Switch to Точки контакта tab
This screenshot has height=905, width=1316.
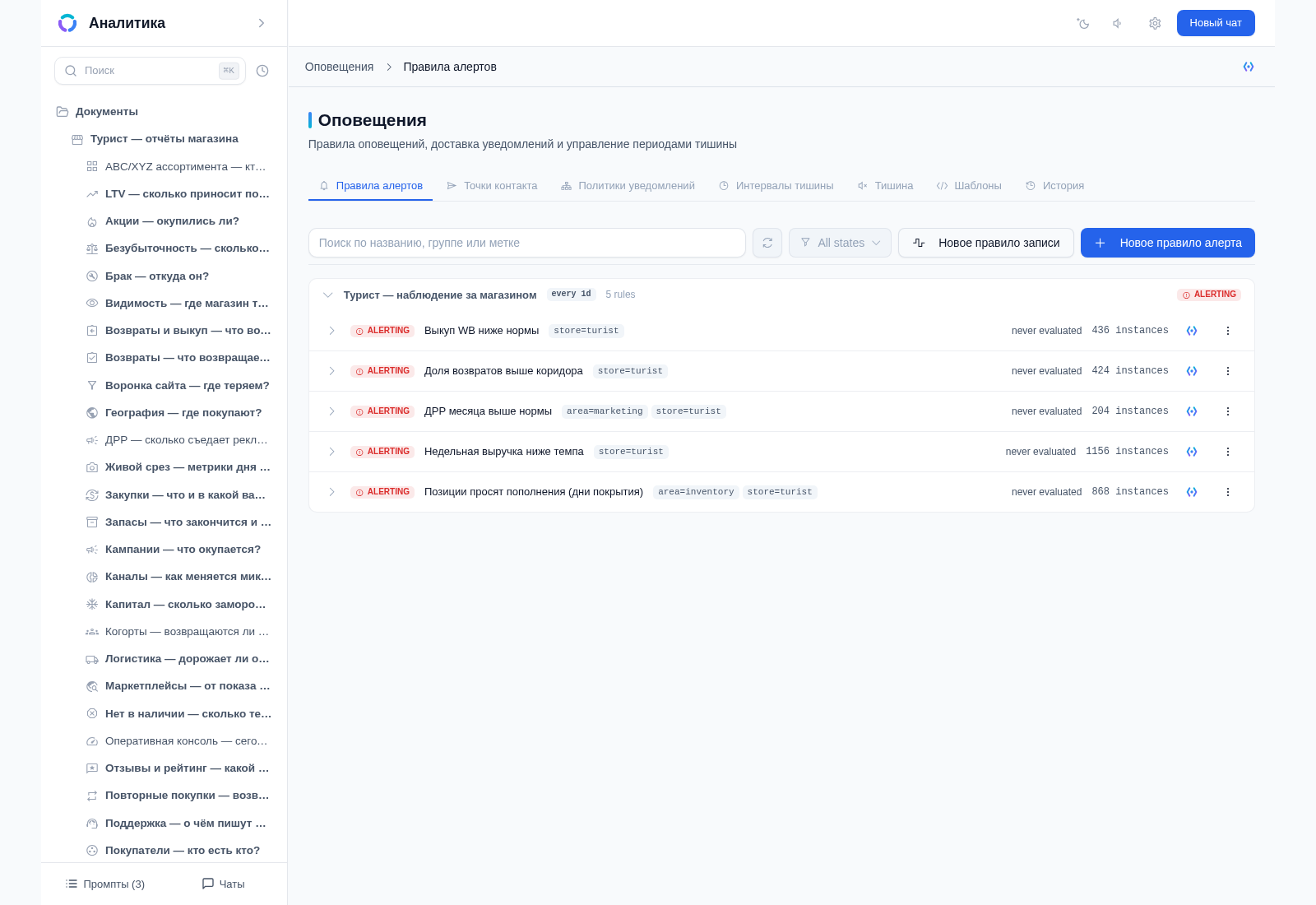click(x=492, y=186)
